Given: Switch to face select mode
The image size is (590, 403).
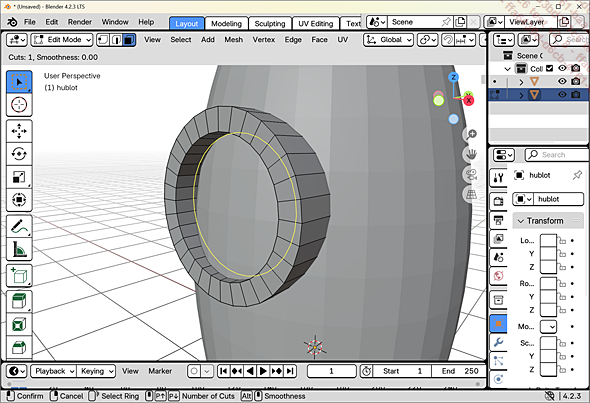Looking at the screenshot, I should (129, 40).
